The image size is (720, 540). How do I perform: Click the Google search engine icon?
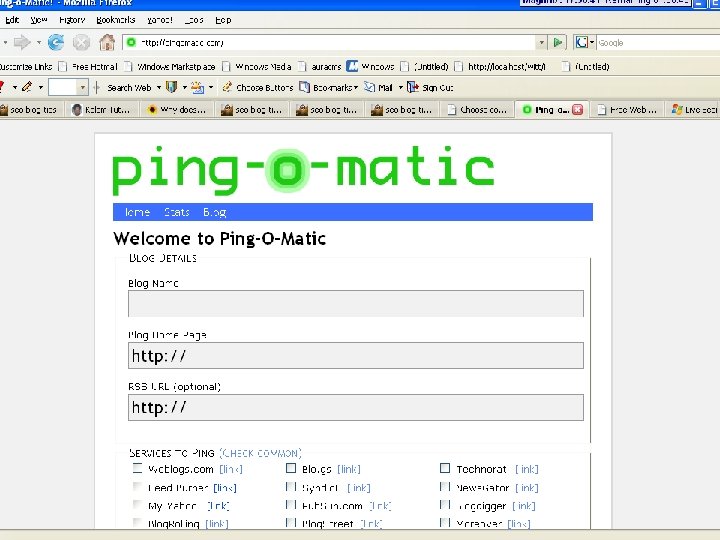(581, 43)
